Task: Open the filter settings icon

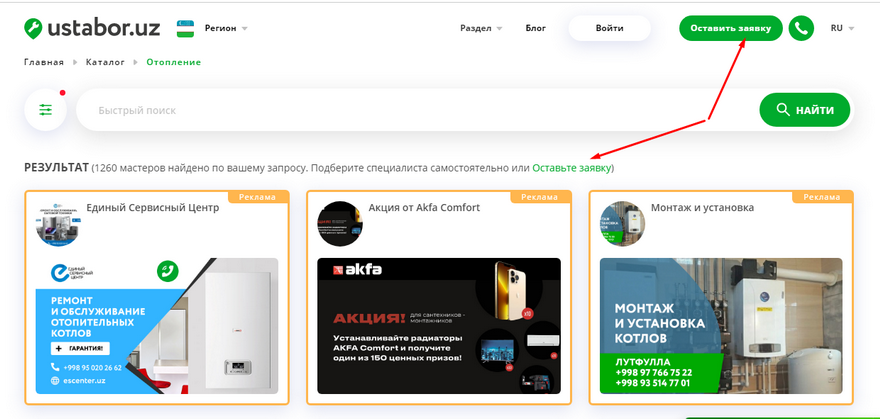Action: pos(45,110)
